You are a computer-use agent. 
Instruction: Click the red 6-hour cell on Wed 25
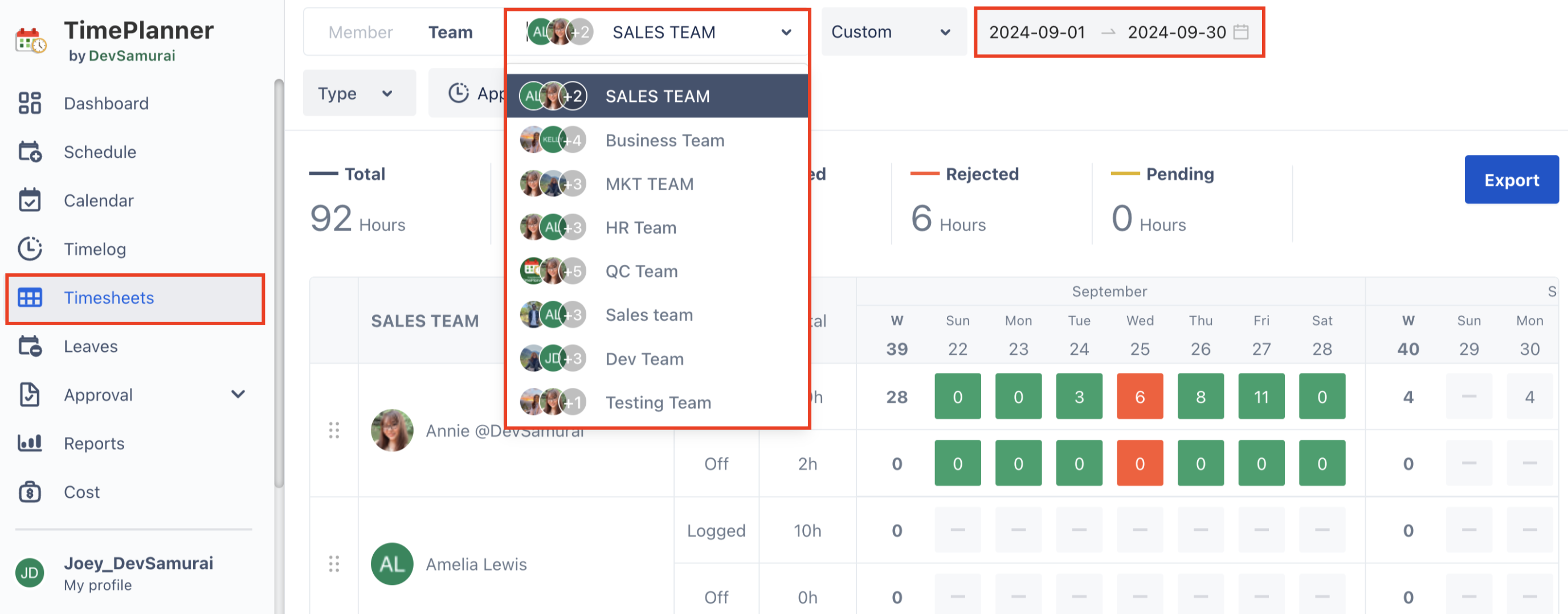tap(1139, 397)
